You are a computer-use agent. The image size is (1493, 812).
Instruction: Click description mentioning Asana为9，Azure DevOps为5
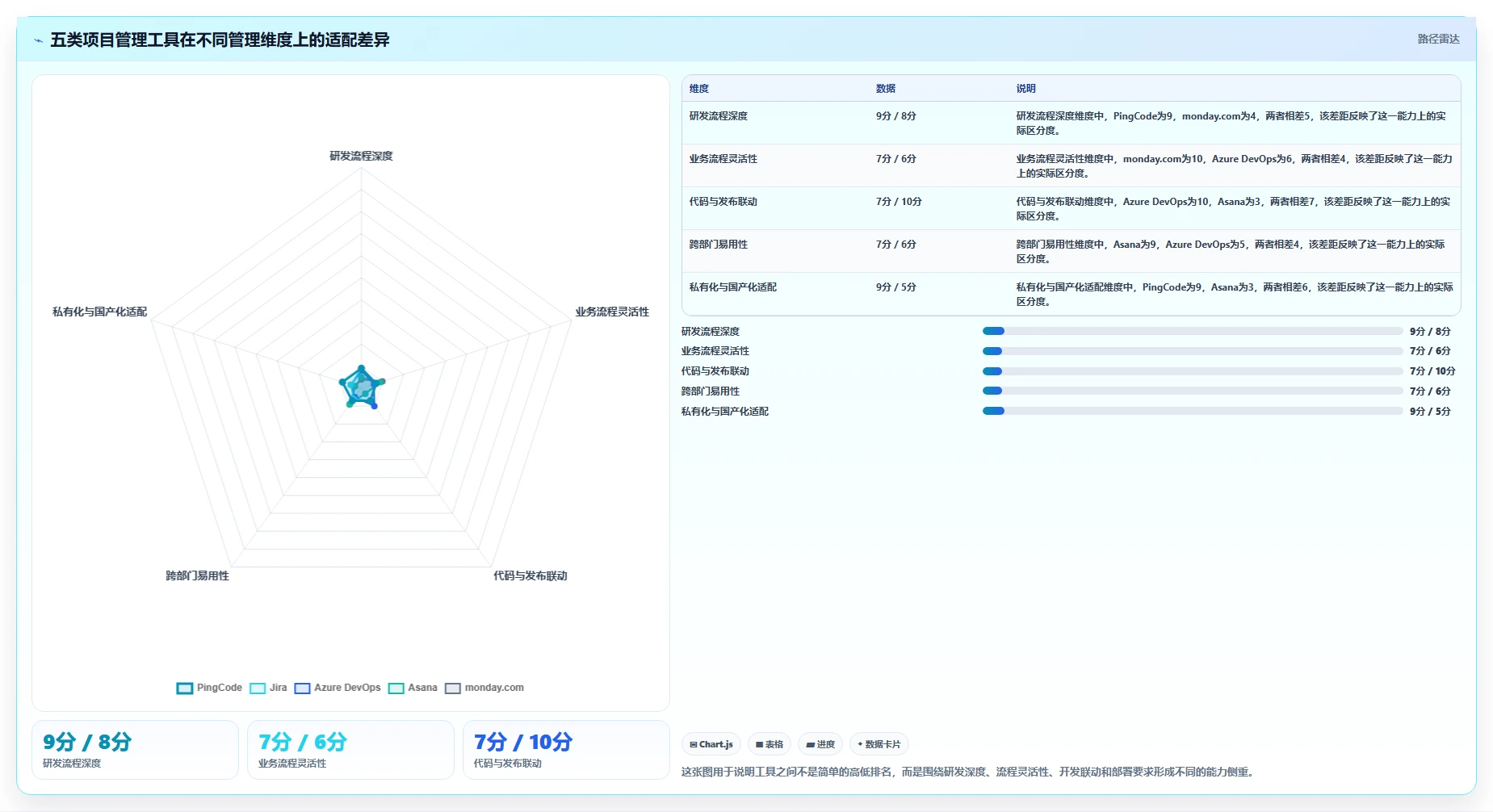pos(1231,252)
